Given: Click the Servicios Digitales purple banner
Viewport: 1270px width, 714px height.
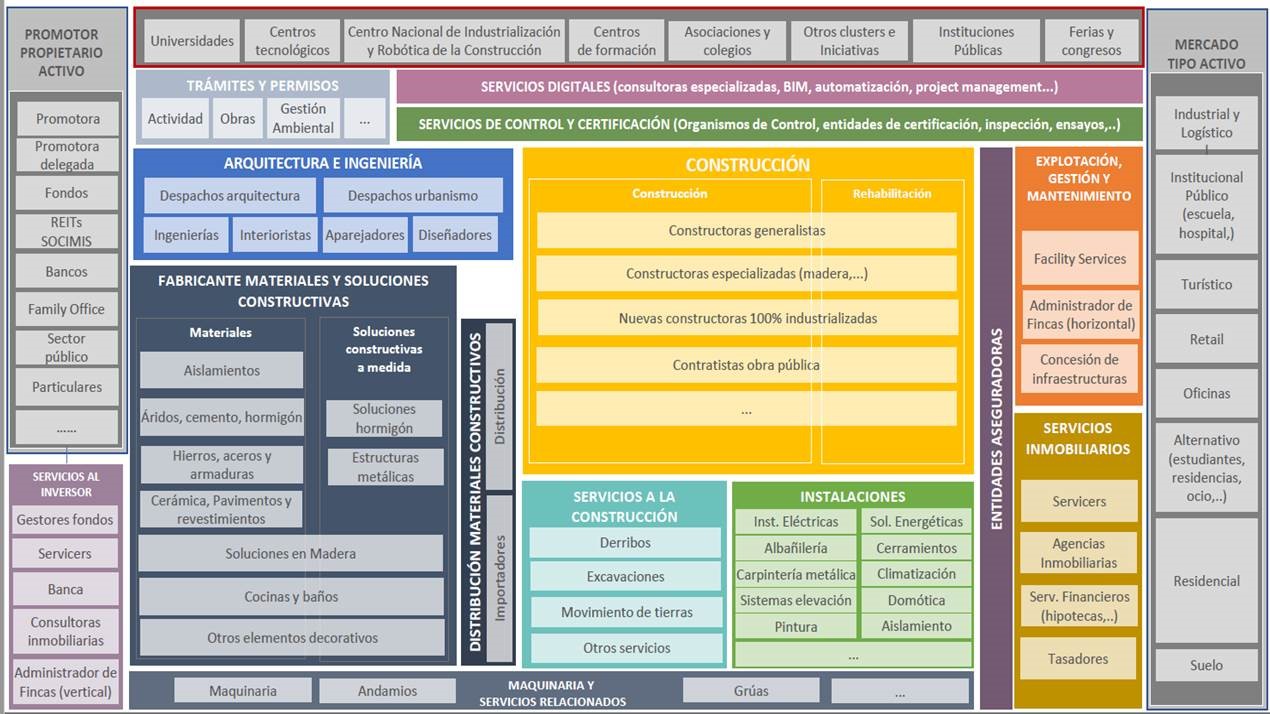Looking at the screenshot, I should click(769, 87).
